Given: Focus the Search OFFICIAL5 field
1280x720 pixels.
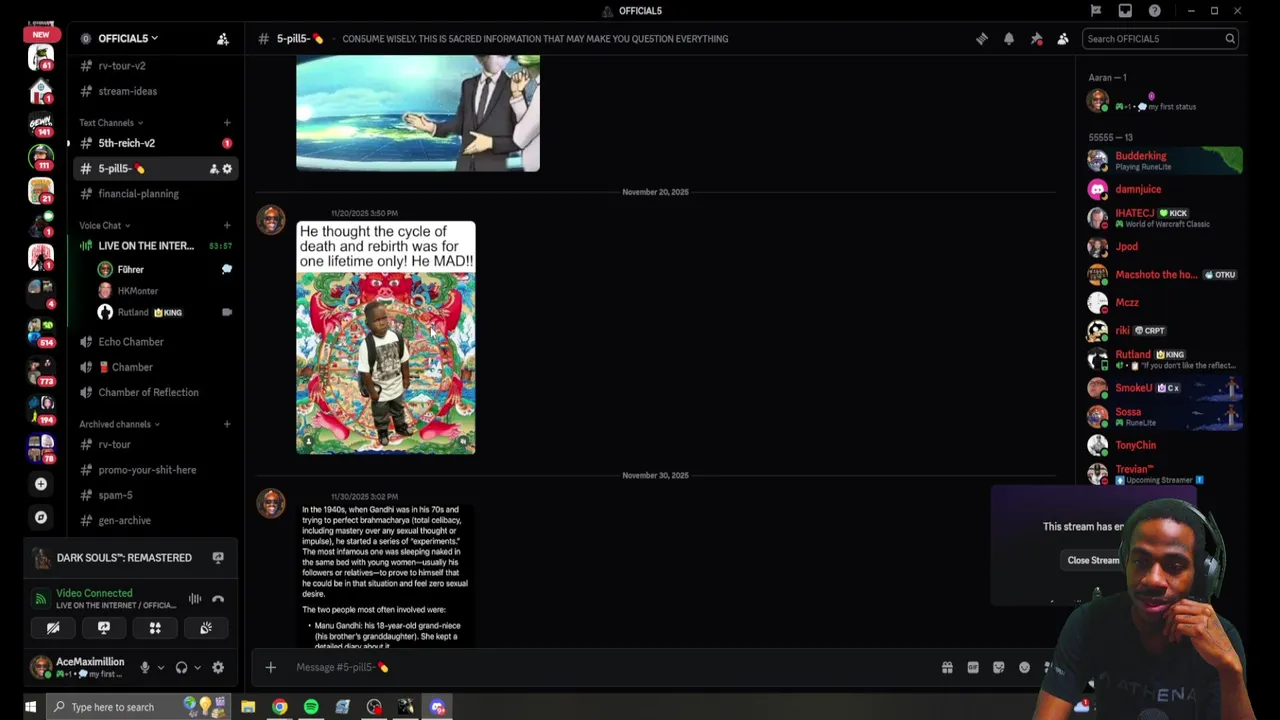Looking at the screenshot, I should (1161, 39).
